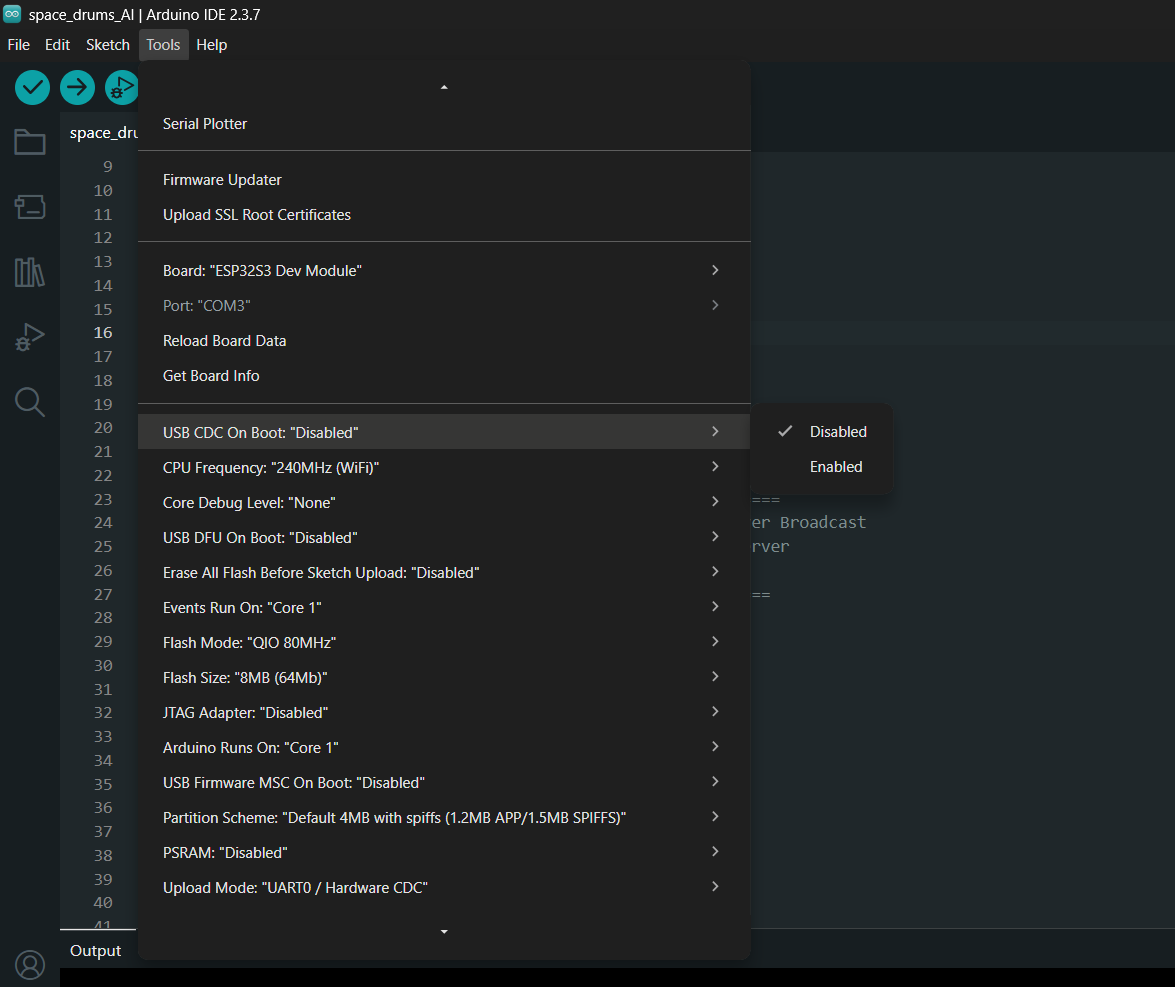Click line number 40 in gutter

(x=103, y=902)
